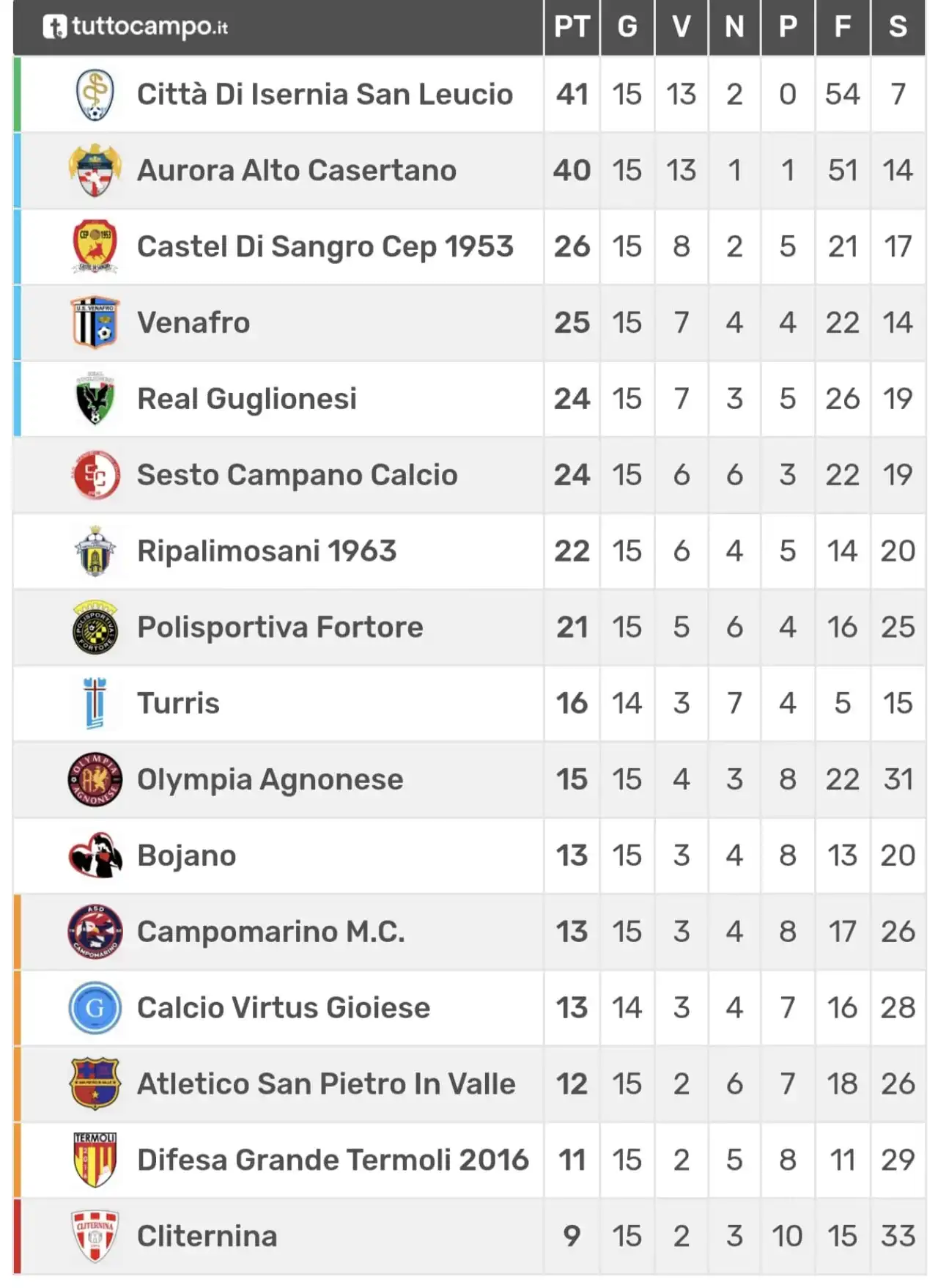The width and height of the screenshot is (938, 1288).
Task: Open the Turris team name link
Action: pos(178,704)
